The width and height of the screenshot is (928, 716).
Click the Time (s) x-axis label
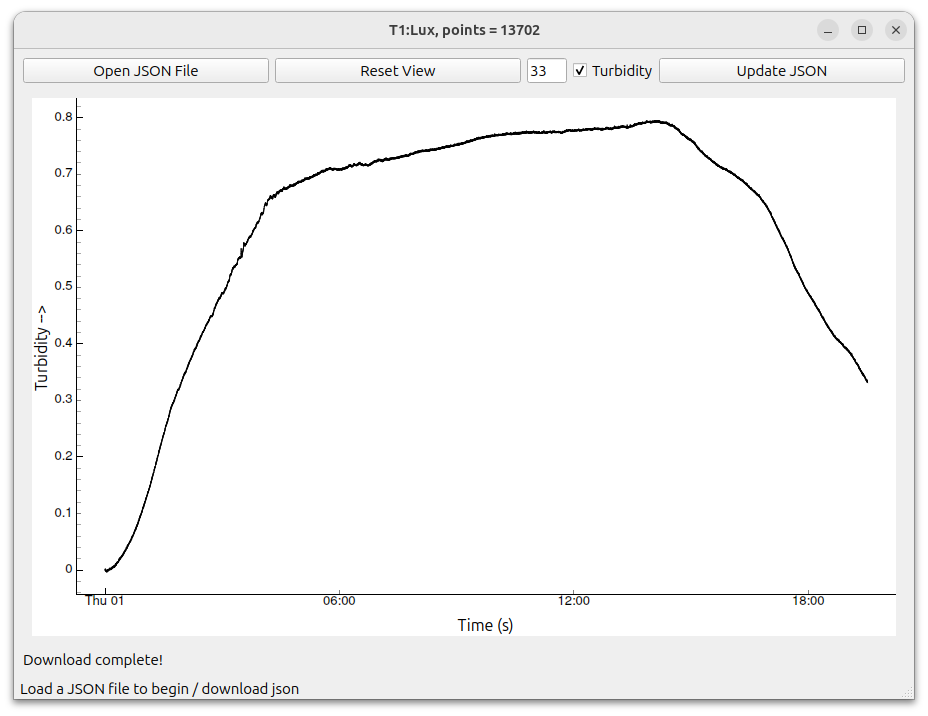(x=485, y=625)
